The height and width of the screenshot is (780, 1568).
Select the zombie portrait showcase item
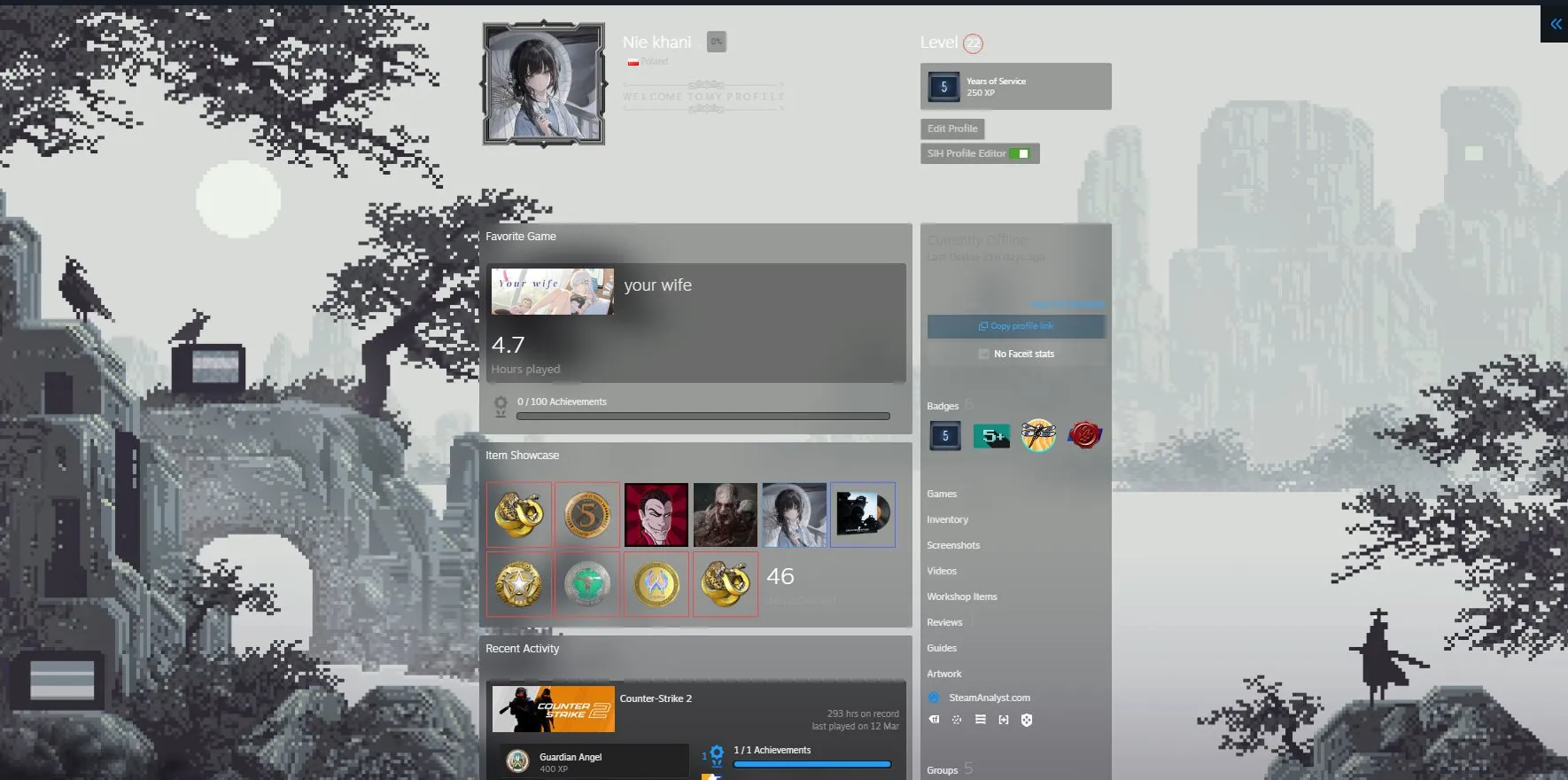[x=726, y=515]
